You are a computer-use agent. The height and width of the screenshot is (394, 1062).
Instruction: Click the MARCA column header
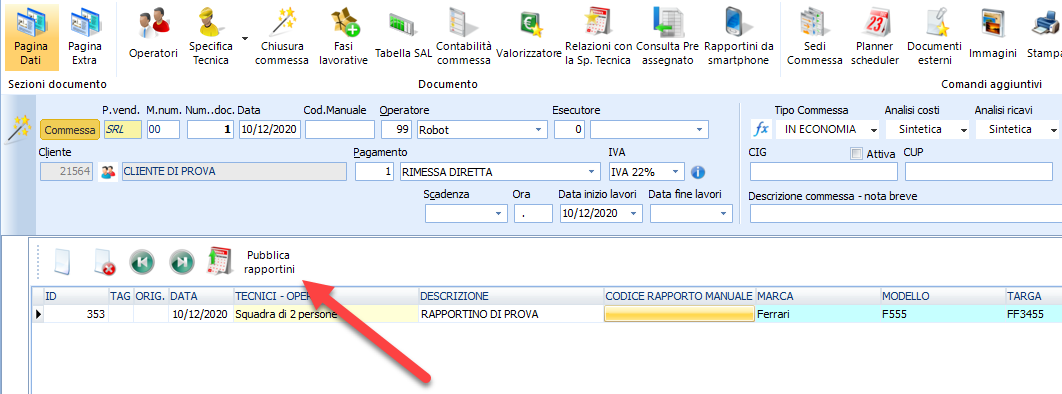(x=817, y=297)
